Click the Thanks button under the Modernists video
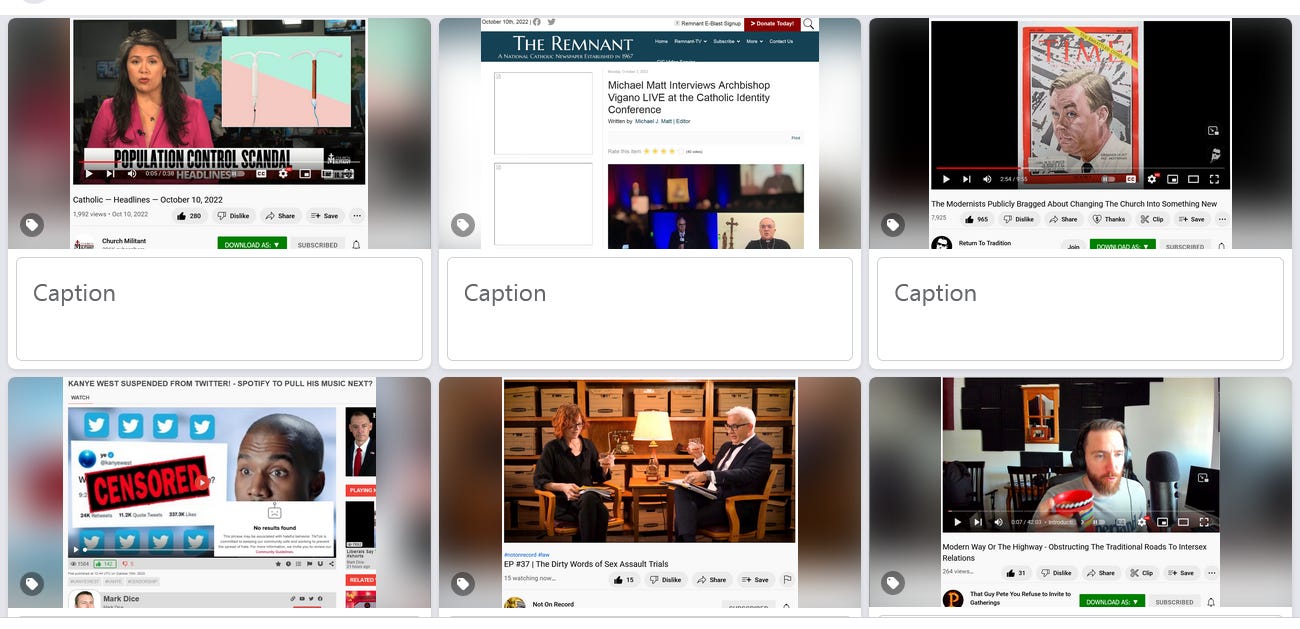1300x629 pixels. pos(1108,219)
